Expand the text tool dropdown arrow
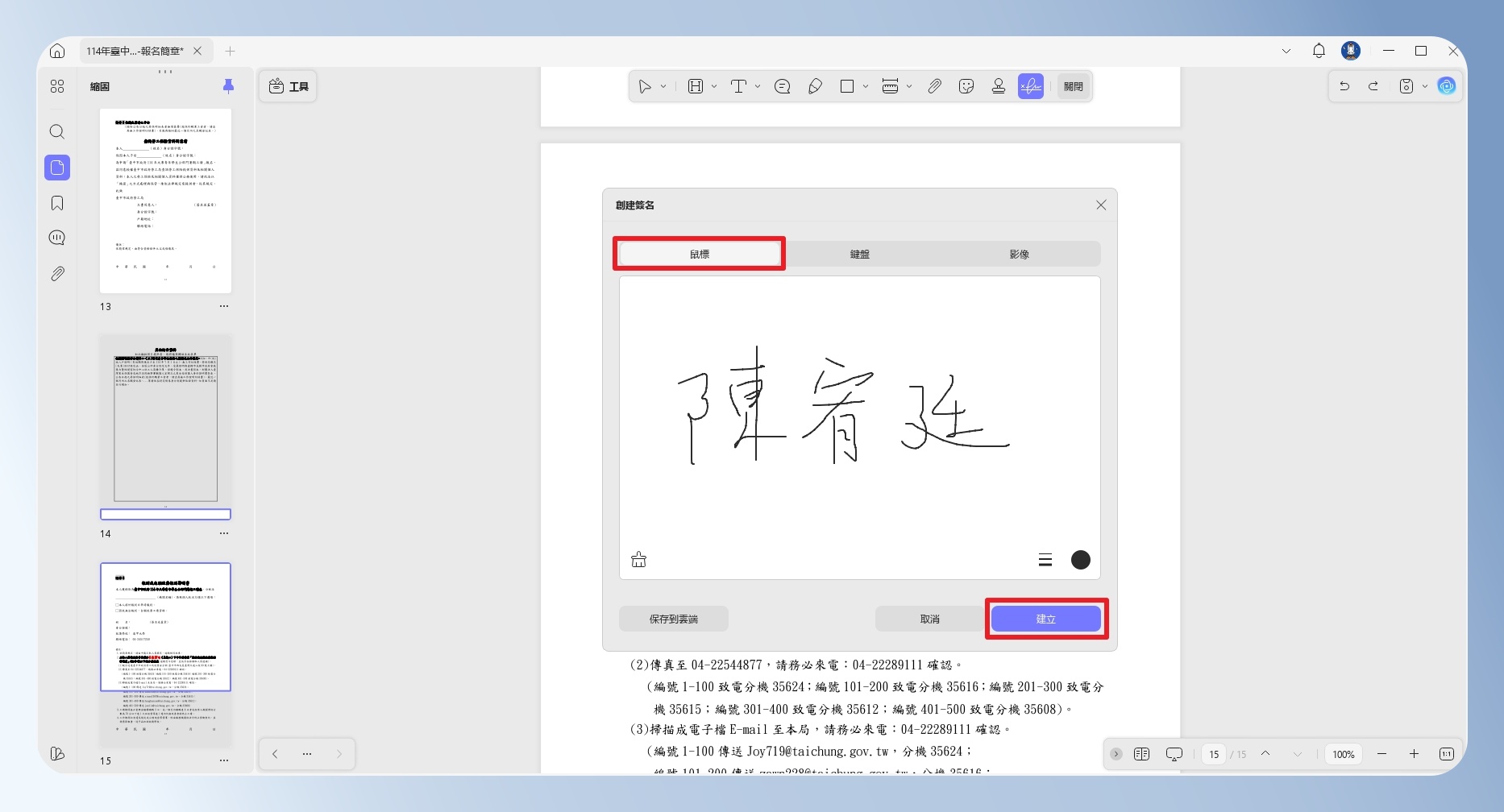1504x812 pixels. click(758, 86)
